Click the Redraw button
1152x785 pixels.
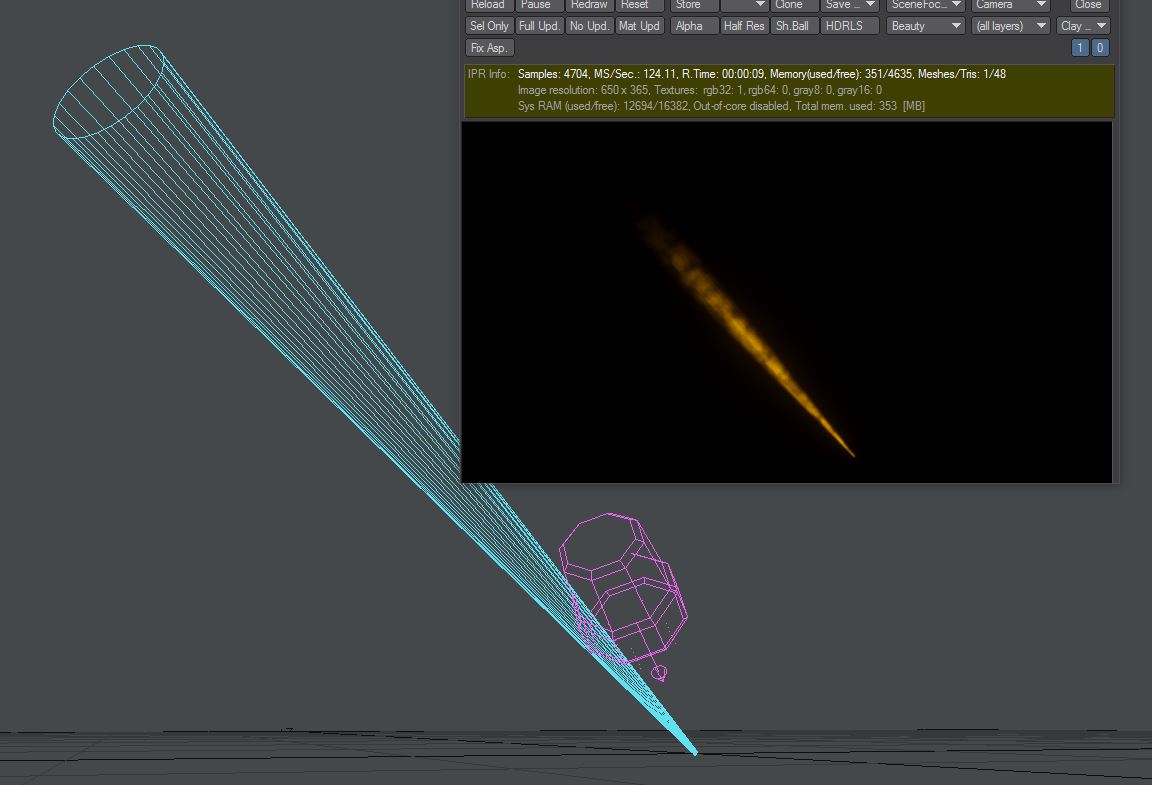[589, 5]
